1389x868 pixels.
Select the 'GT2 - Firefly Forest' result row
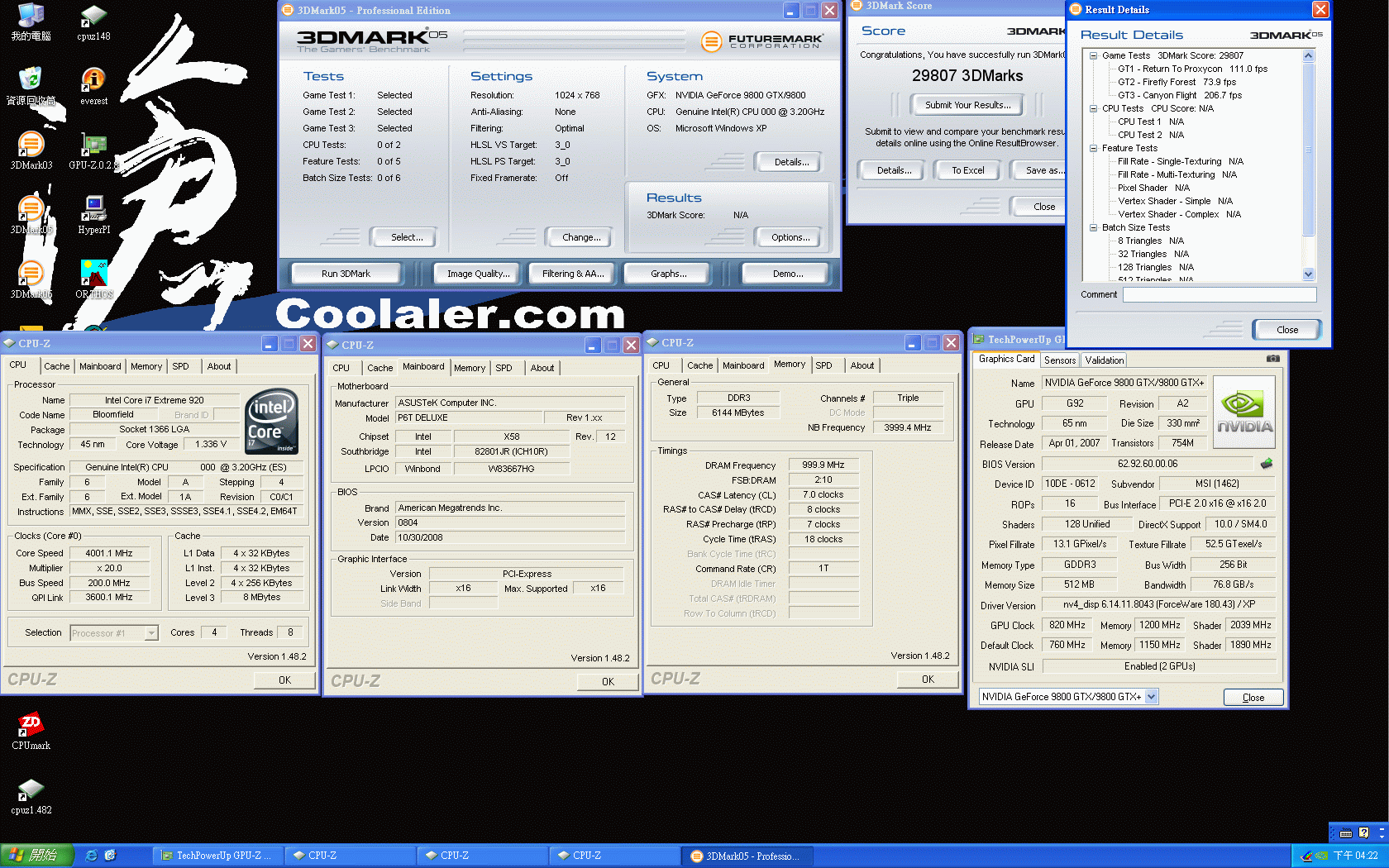1177,82
